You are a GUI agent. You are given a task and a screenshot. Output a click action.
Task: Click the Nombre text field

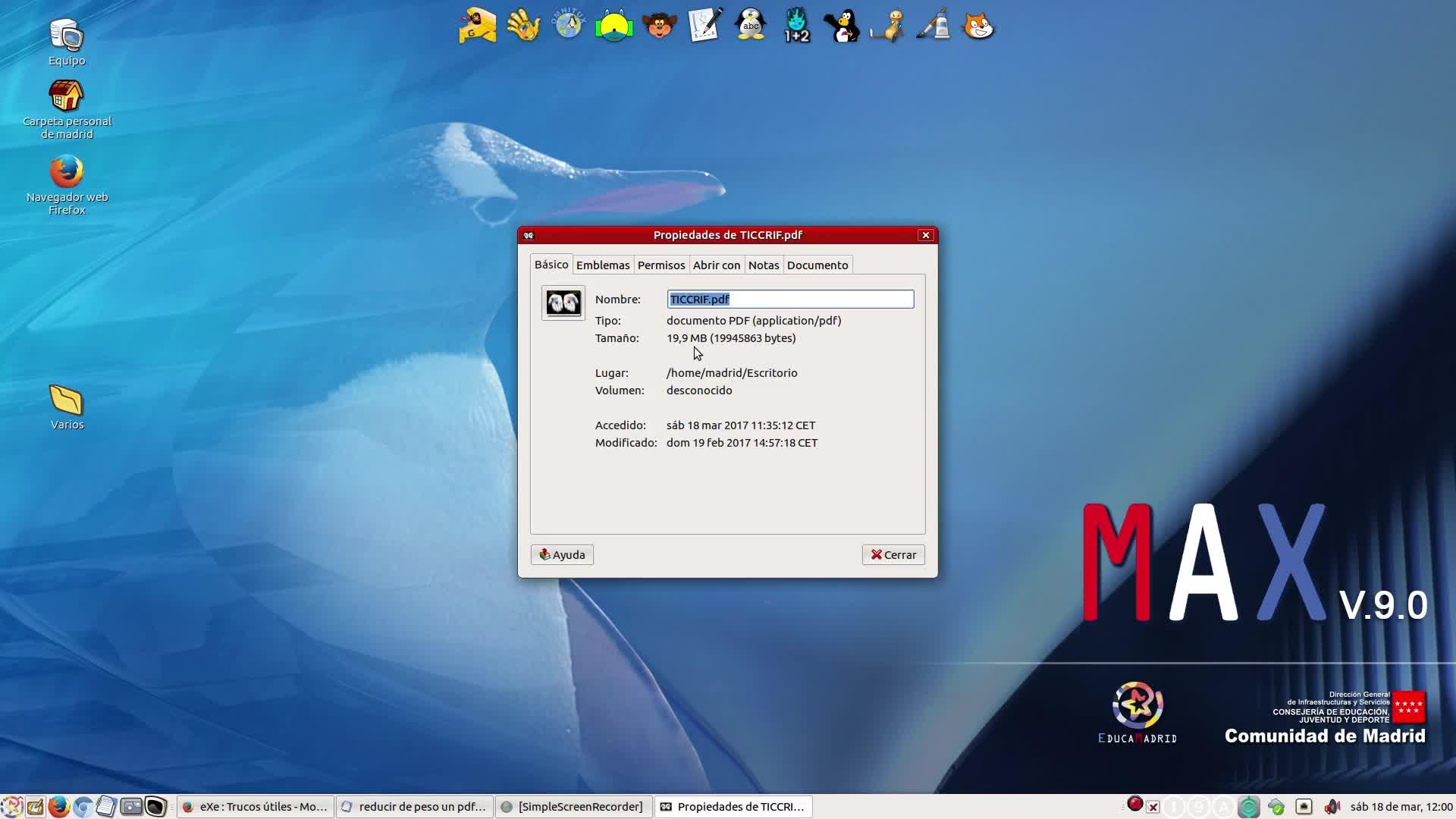pos(789,299)
